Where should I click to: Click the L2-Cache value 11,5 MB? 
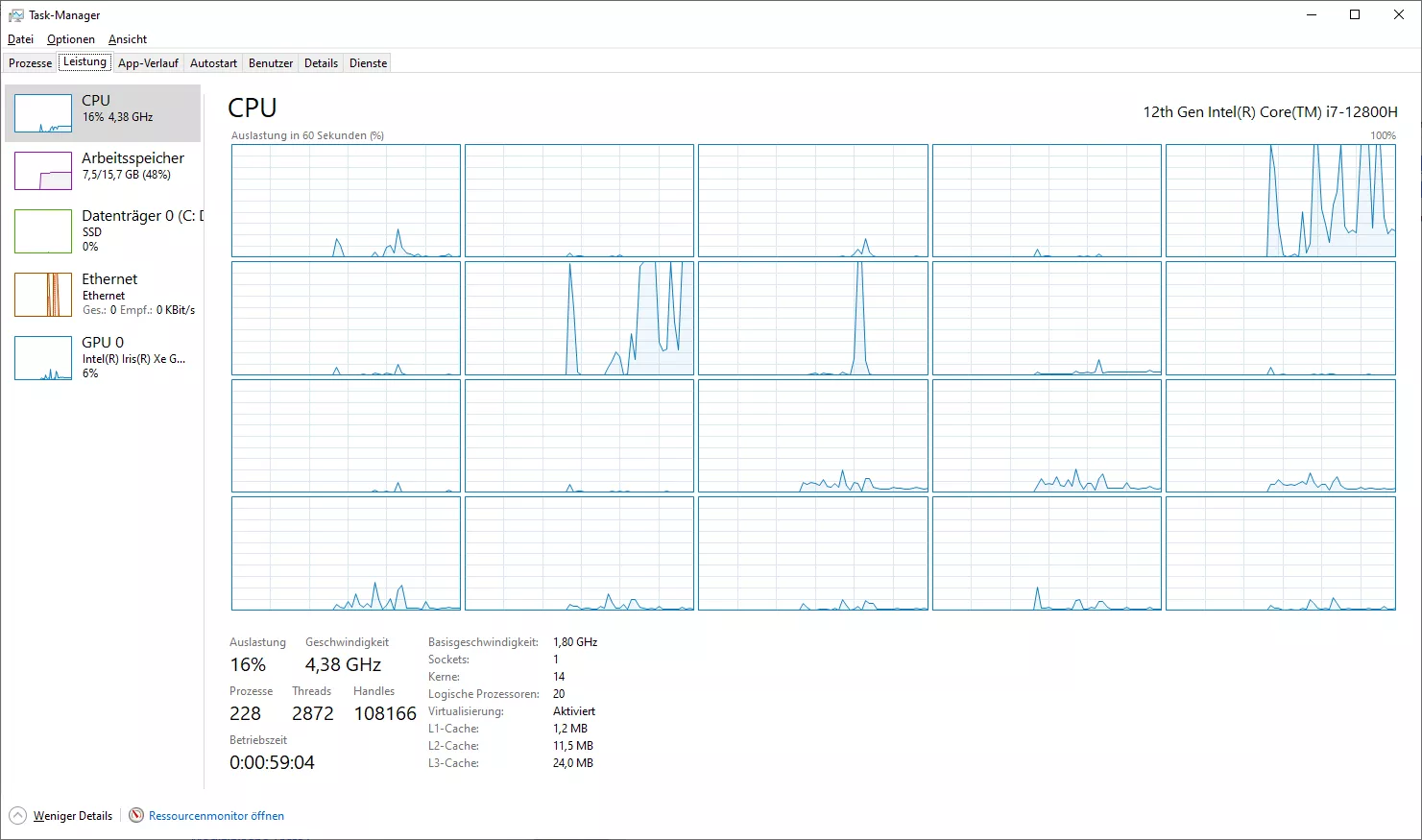click(x=573, y=746)
